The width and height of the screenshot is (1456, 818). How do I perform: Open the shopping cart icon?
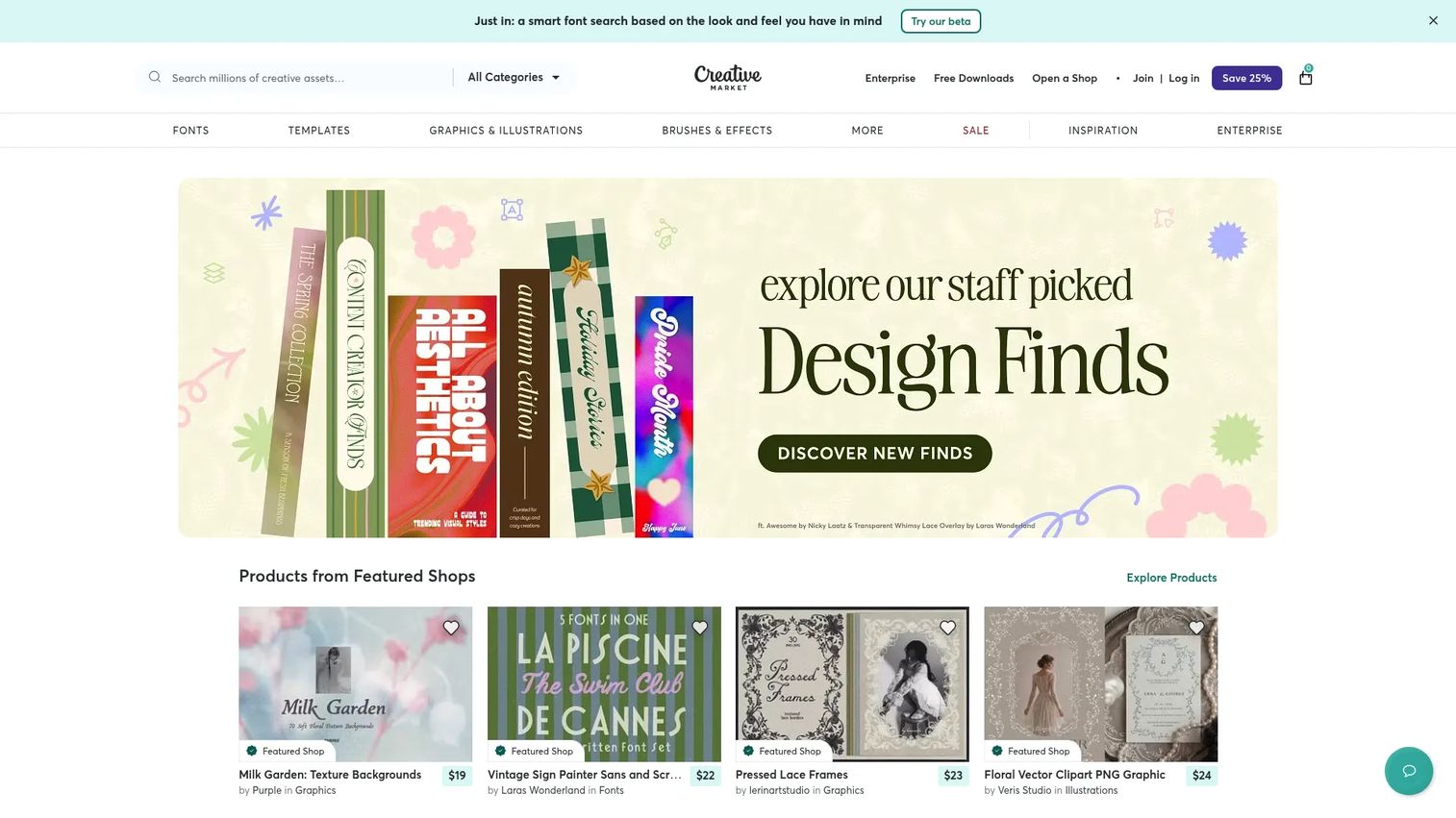tap(1306, 77)
